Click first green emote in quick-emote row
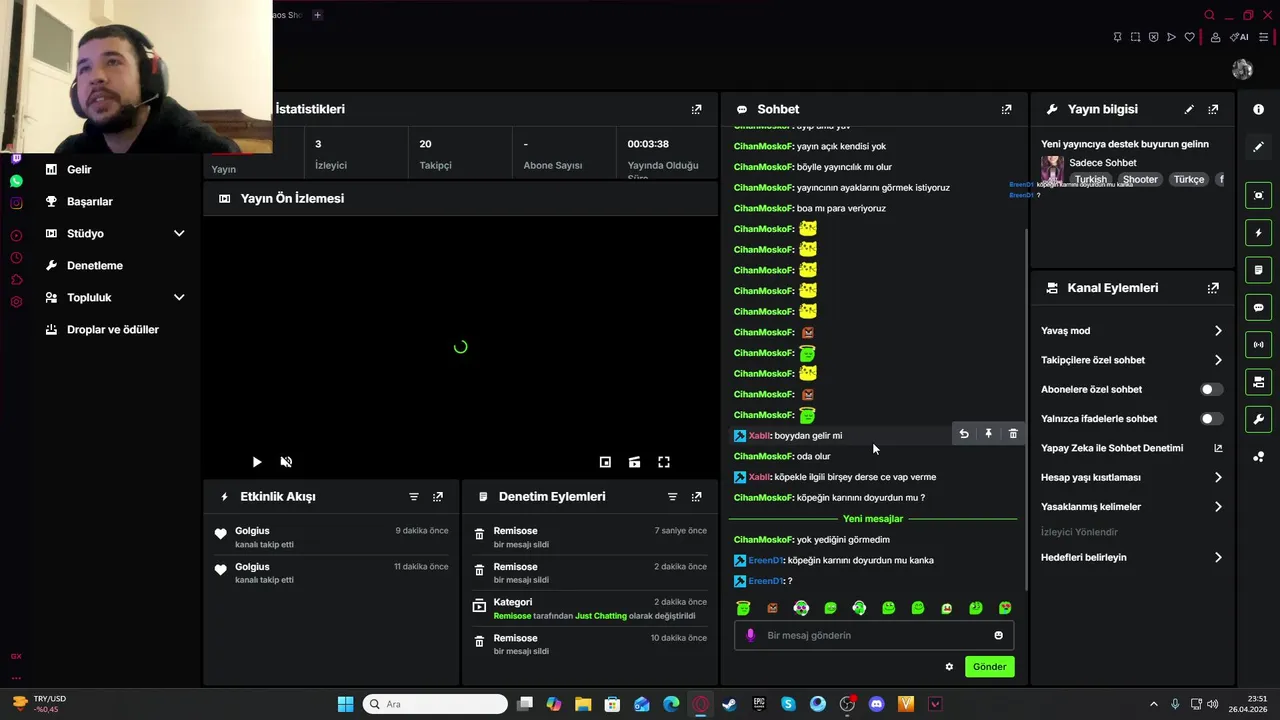Viewport: 1280px width, 720px height. [743, 608]
